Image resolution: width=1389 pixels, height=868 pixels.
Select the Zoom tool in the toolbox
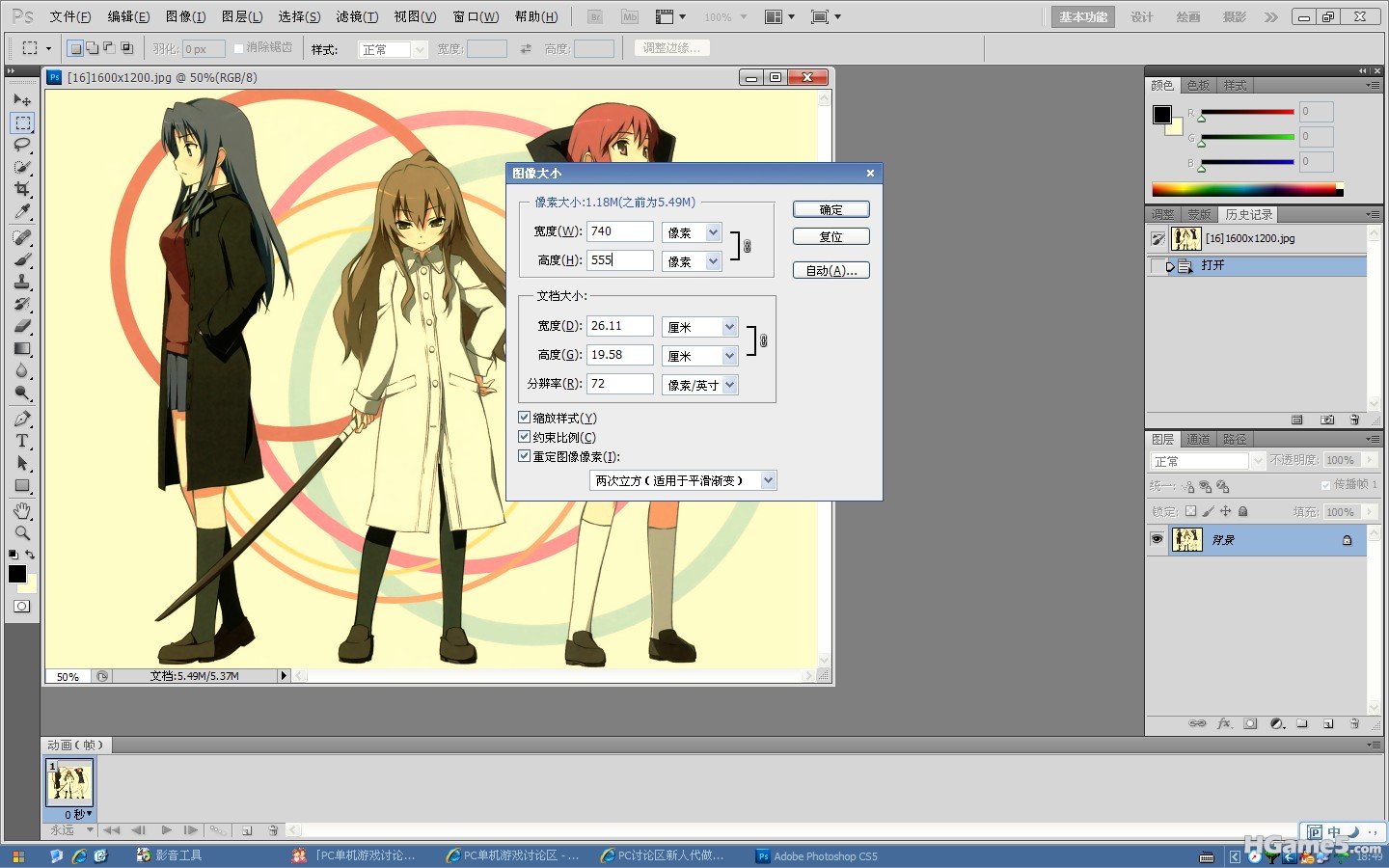[22, 532]
